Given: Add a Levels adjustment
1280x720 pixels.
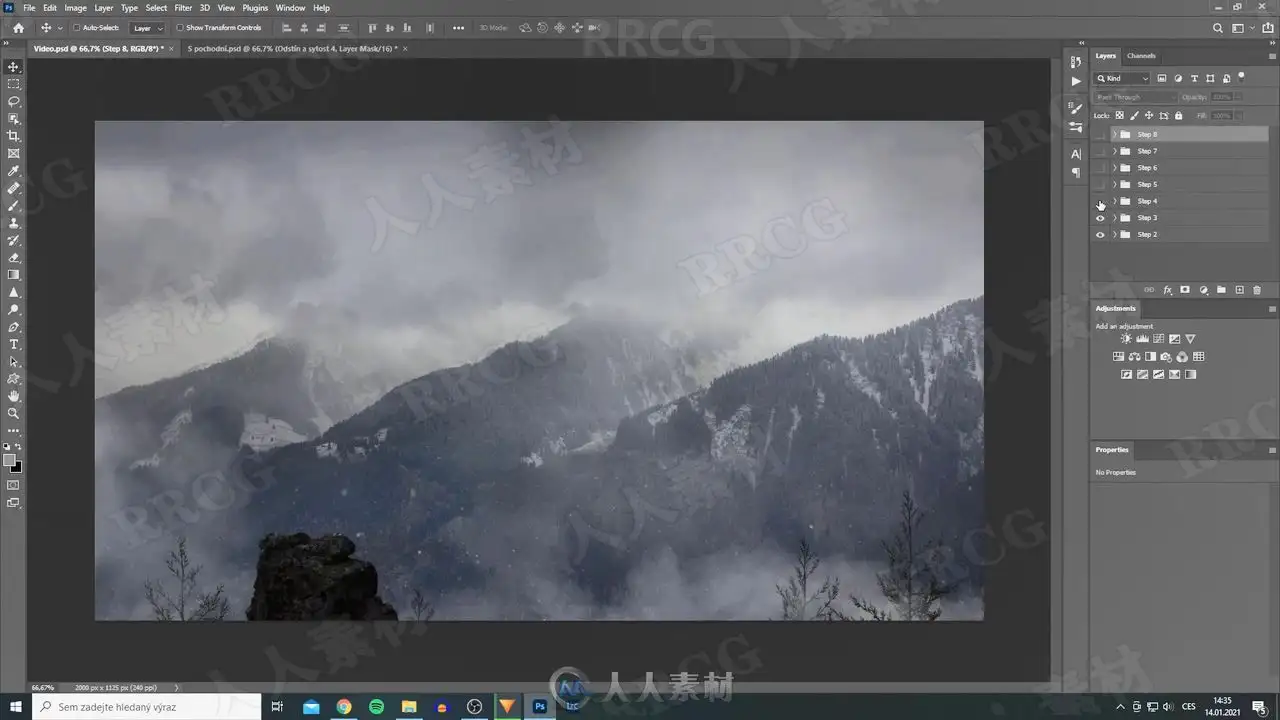Looking at the screenshot, I should click(1142, 339).
